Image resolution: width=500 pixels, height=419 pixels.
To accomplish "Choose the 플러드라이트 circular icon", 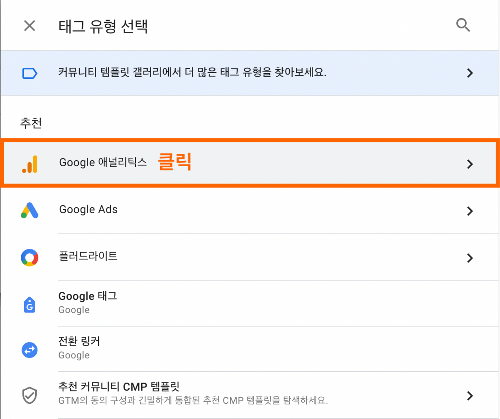I will (30, 257).
